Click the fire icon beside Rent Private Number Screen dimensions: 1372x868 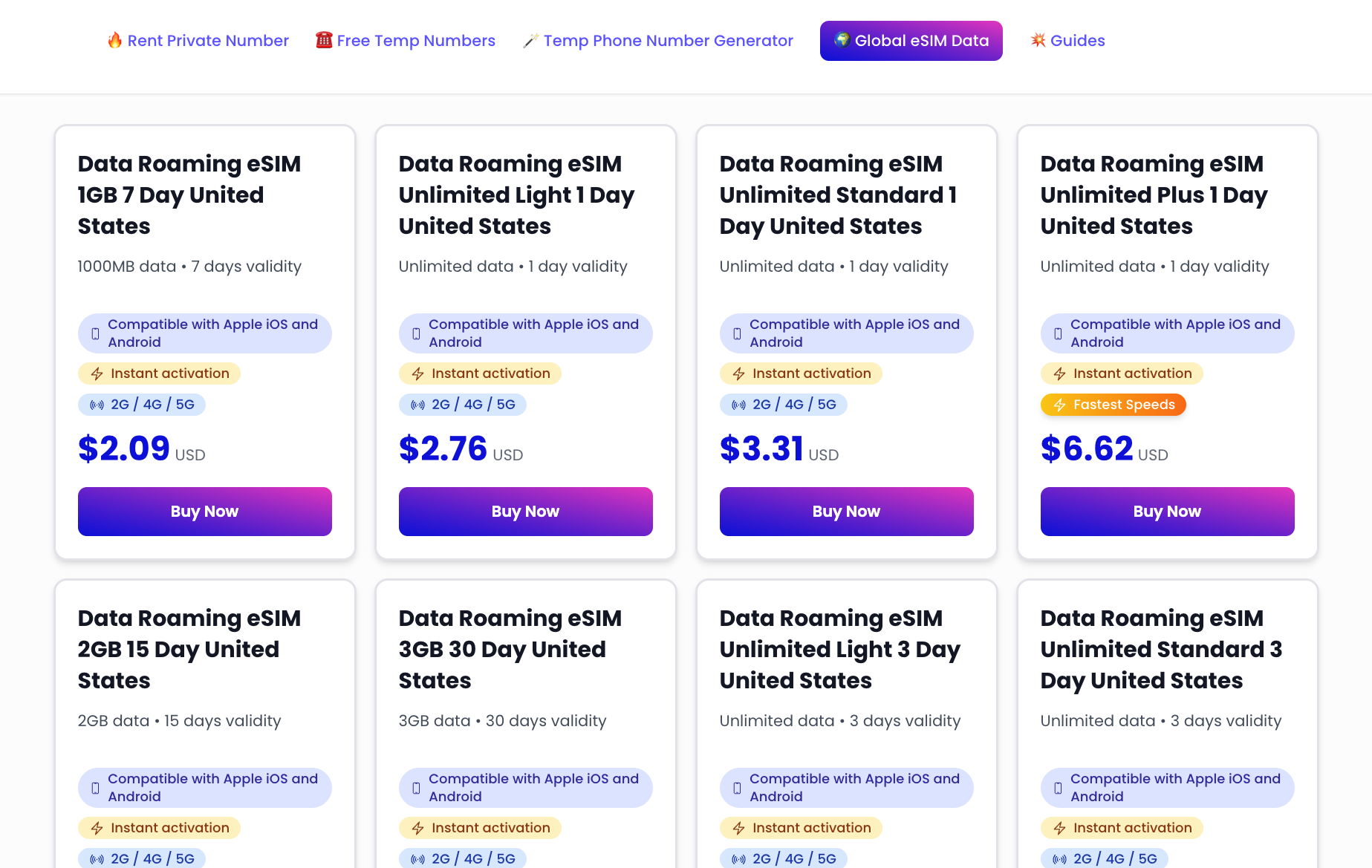[114, 40]
